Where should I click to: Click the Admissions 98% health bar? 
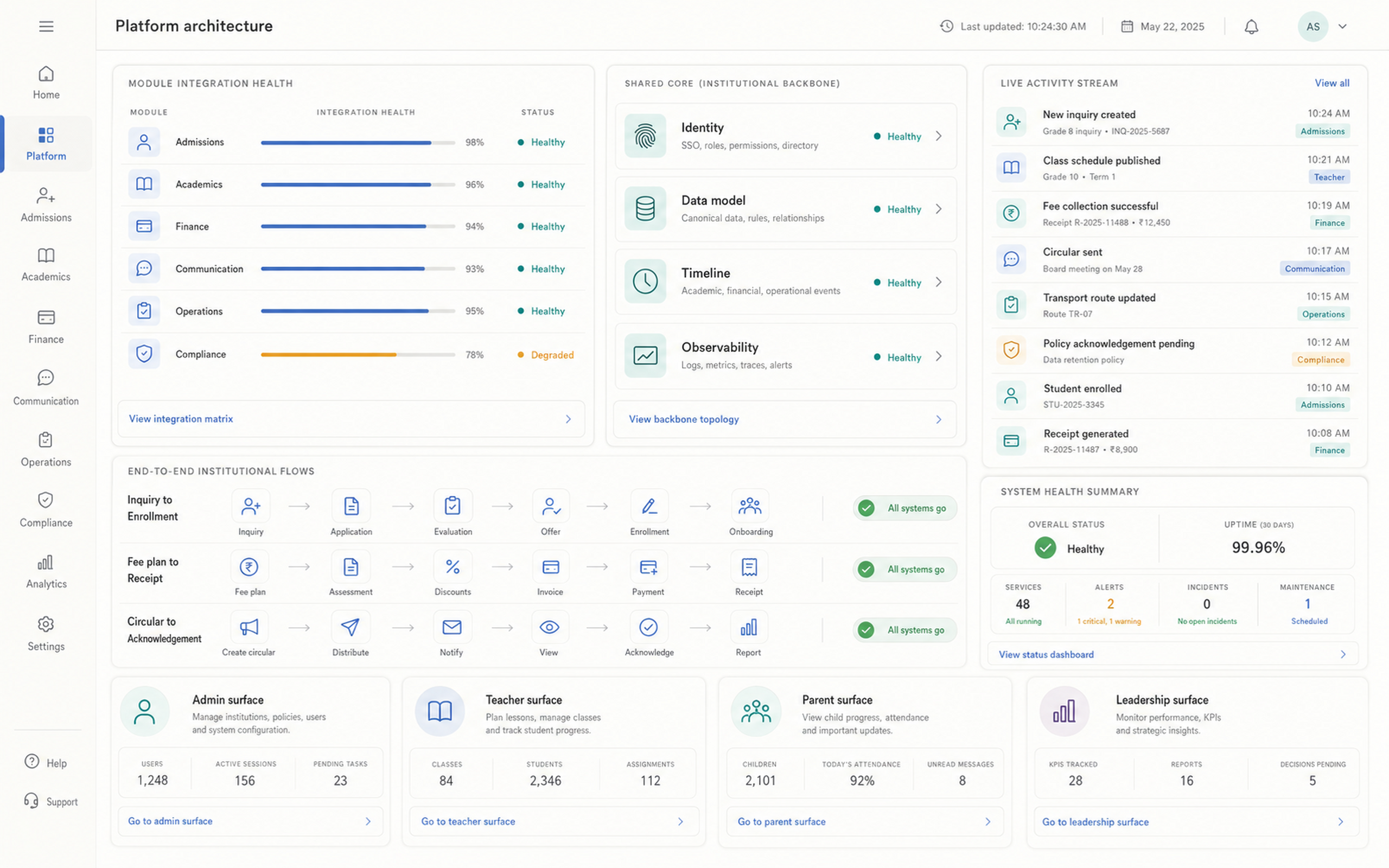358,142
